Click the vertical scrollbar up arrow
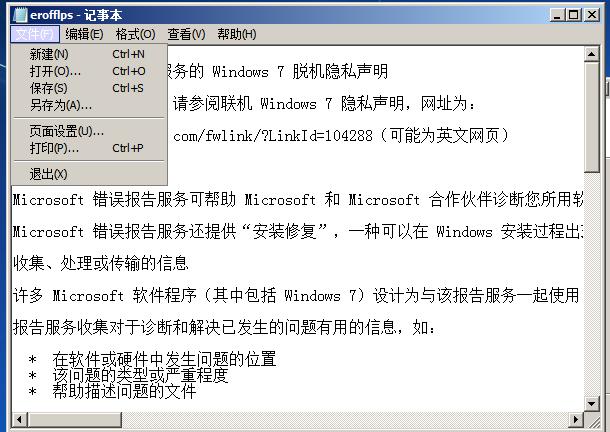This screenshot has height=432, width=610. point(591,54)
